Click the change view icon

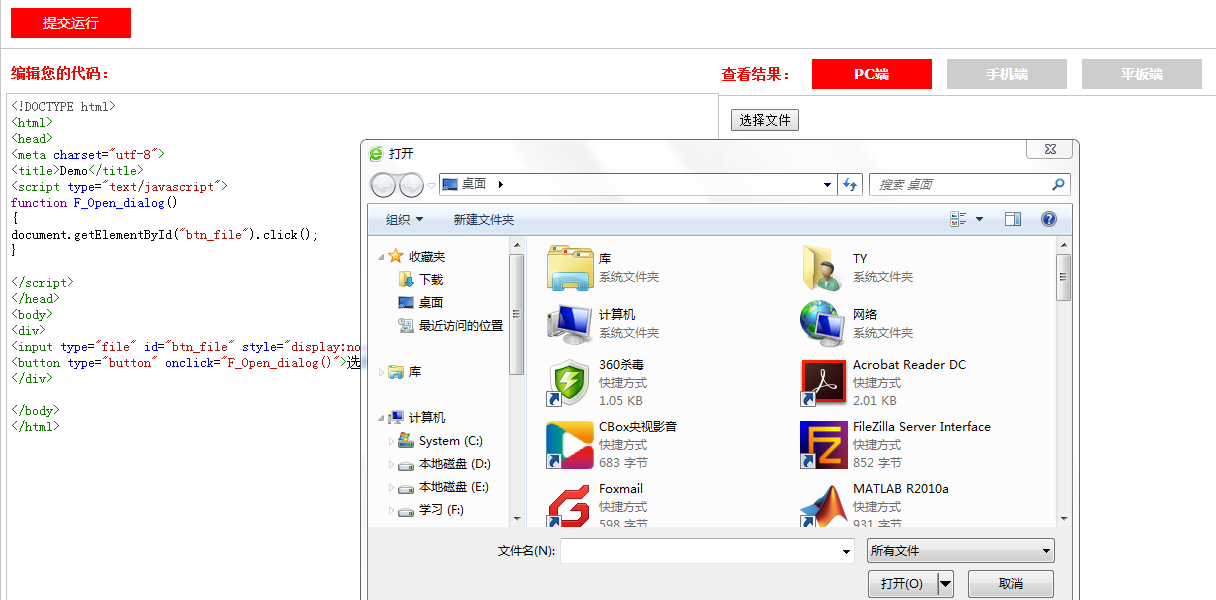click(x=958, y=219)
